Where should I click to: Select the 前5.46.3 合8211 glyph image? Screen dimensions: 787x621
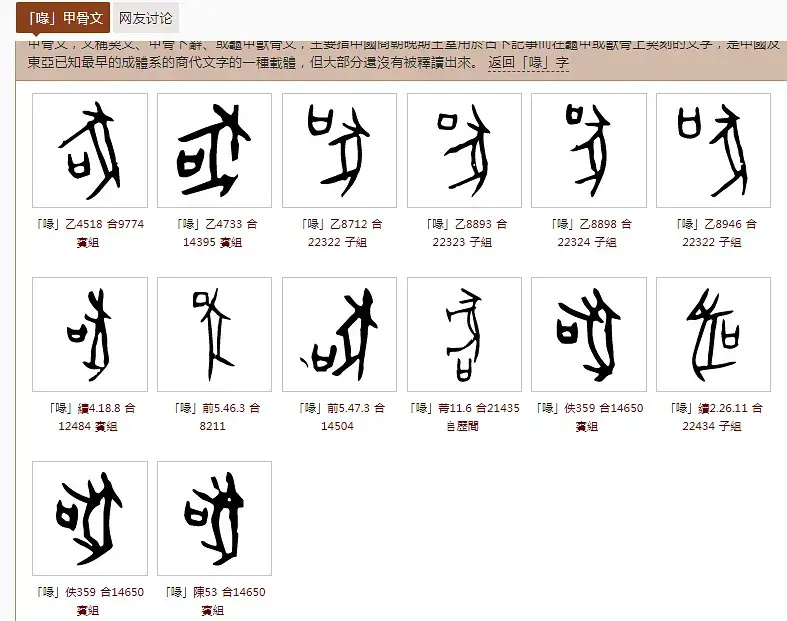coord(215,334)
